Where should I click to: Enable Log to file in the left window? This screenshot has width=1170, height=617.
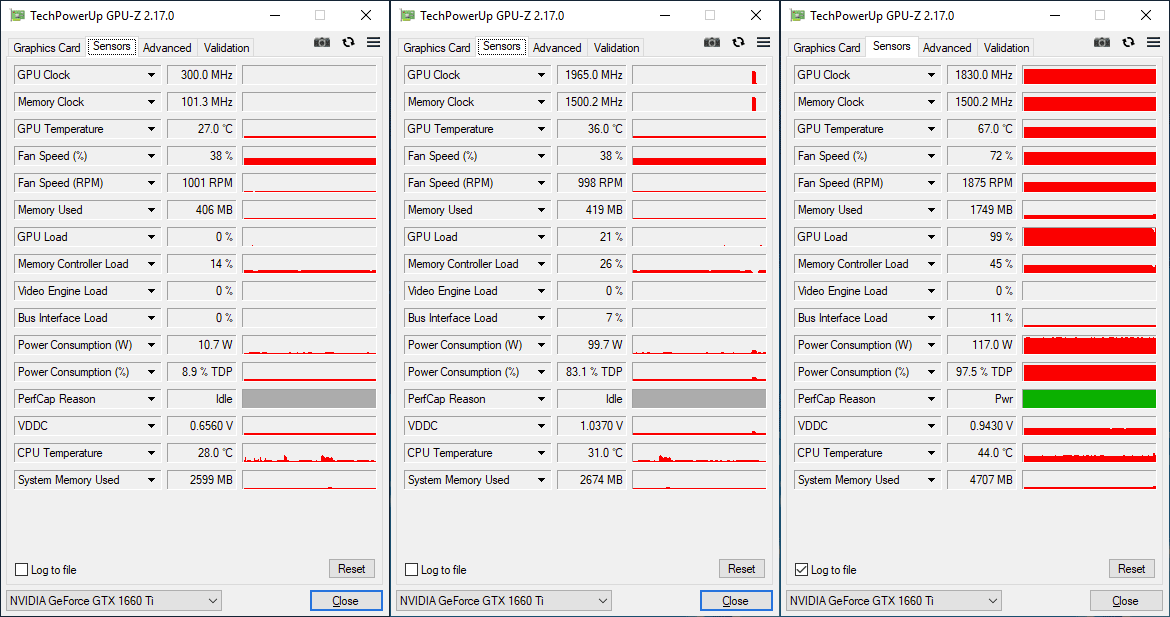click(x=22, y=570)
